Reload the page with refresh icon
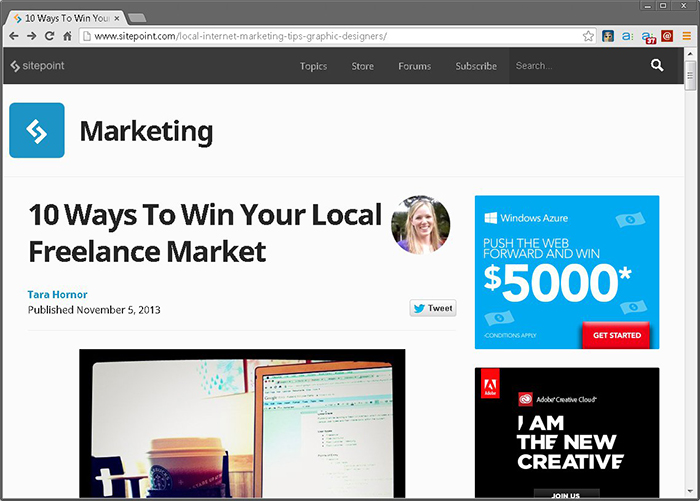The height and width of the screenshot is (501, 700). coord(50,36)
